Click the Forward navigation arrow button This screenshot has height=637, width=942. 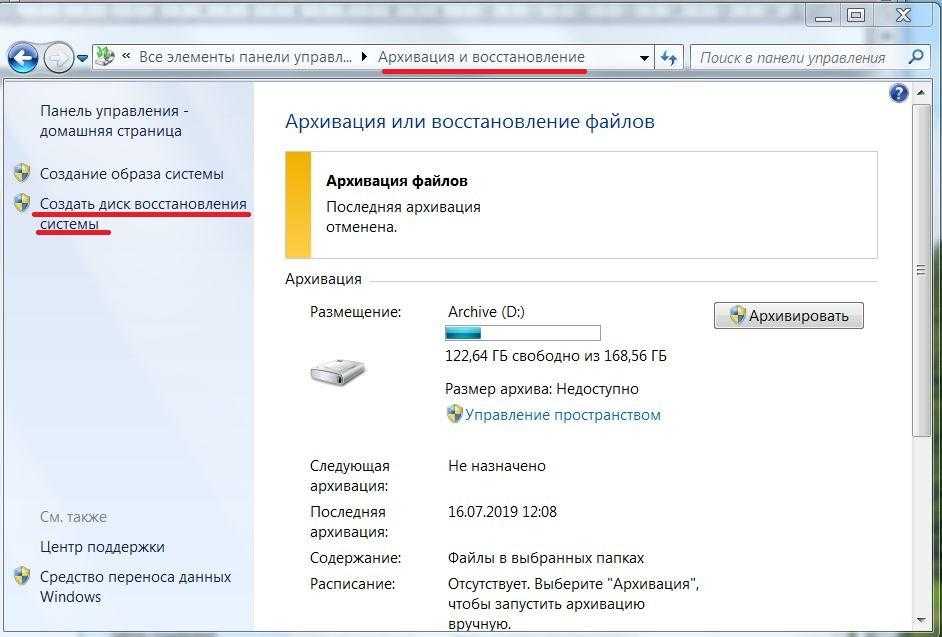58,58
